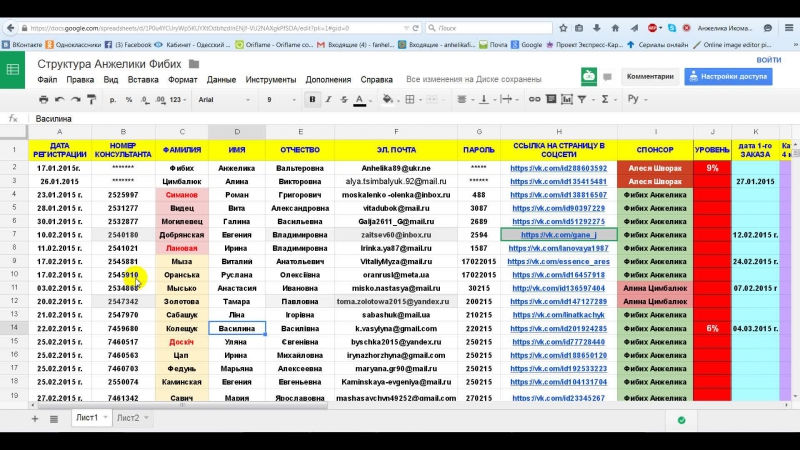
Task: Click the Insert link chain icon
Action: pos(533,100)
